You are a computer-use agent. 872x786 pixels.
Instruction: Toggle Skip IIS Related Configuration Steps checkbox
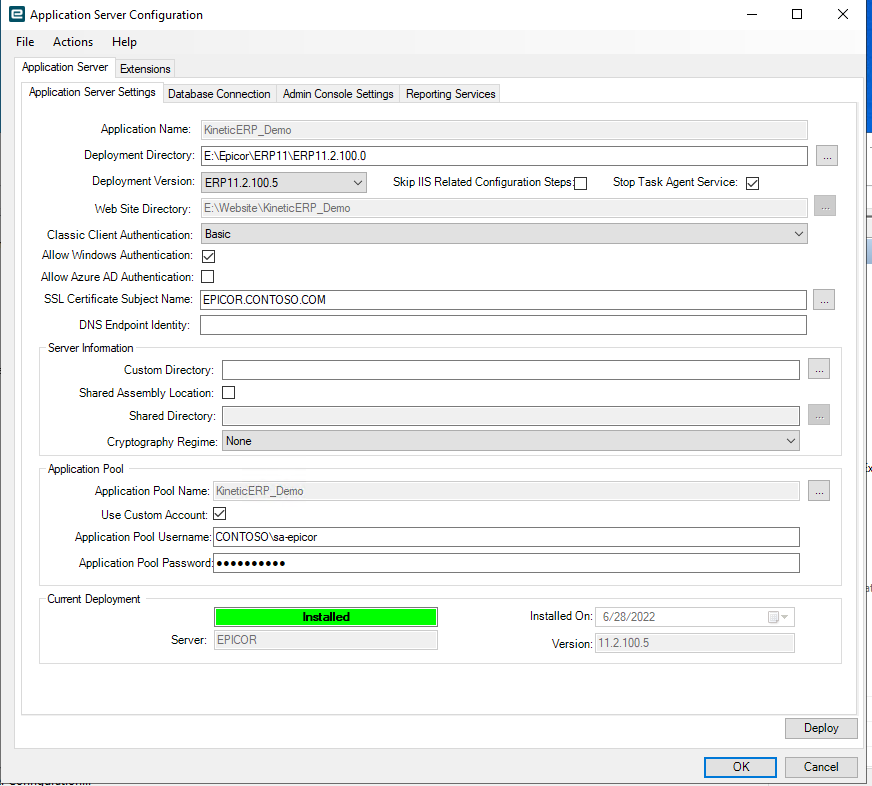(x=581, y=183)
